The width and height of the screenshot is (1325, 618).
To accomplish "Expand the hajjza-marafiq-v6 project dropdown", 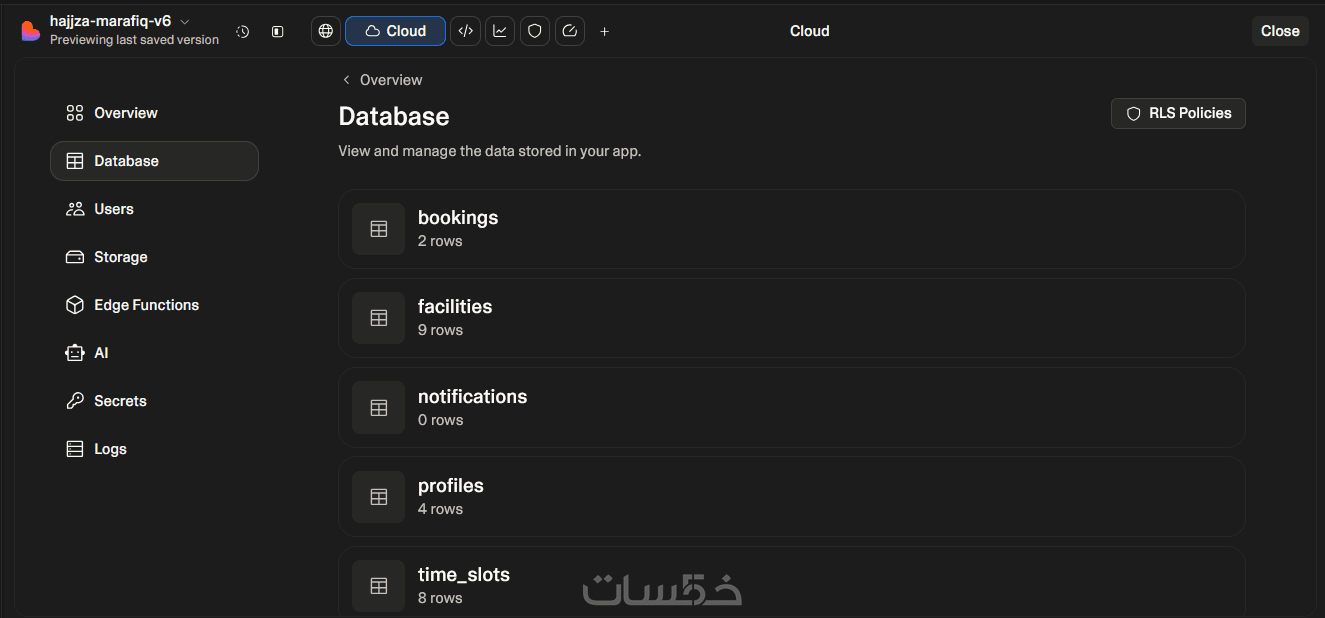I will pos(184,21).
